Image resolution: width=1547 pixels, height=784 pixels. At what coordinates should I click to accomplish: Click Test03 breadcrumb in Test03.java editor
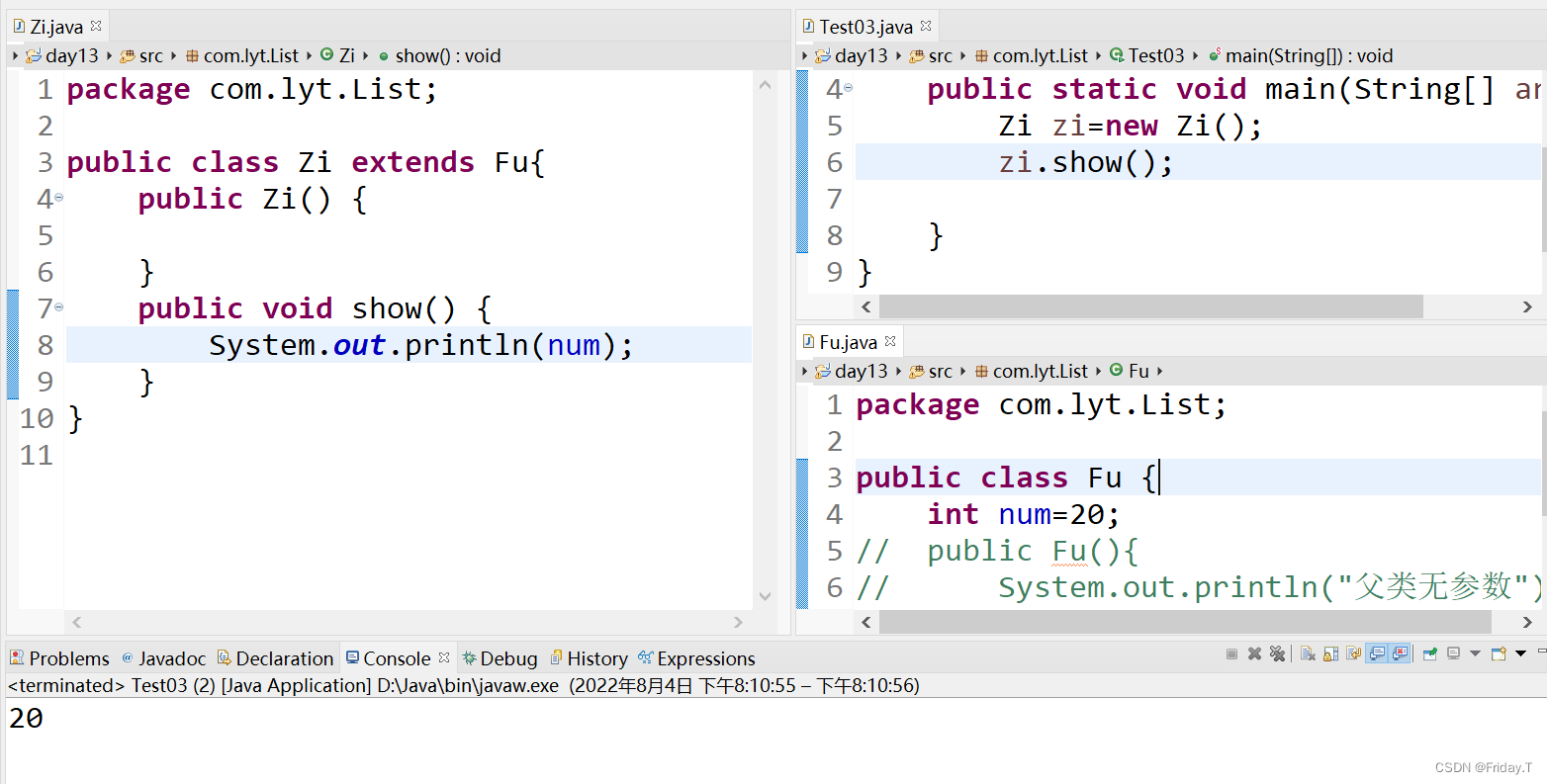click(x=1154, y=56)
